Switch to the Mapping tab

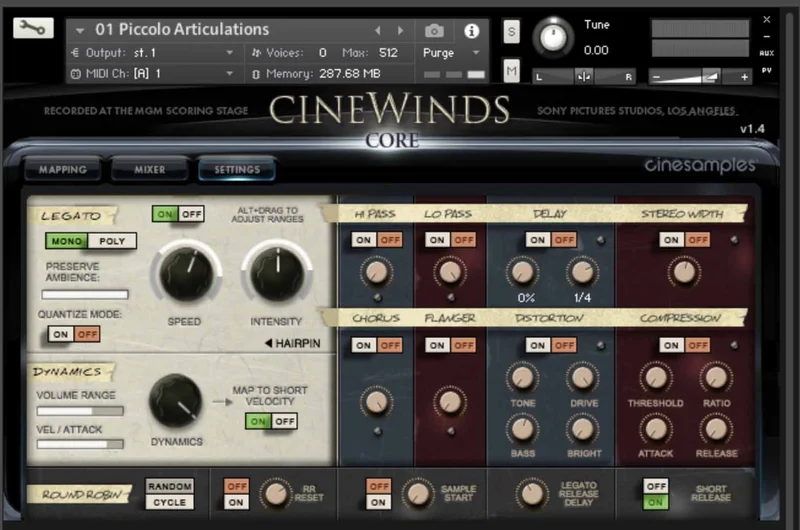pos(63,169)
